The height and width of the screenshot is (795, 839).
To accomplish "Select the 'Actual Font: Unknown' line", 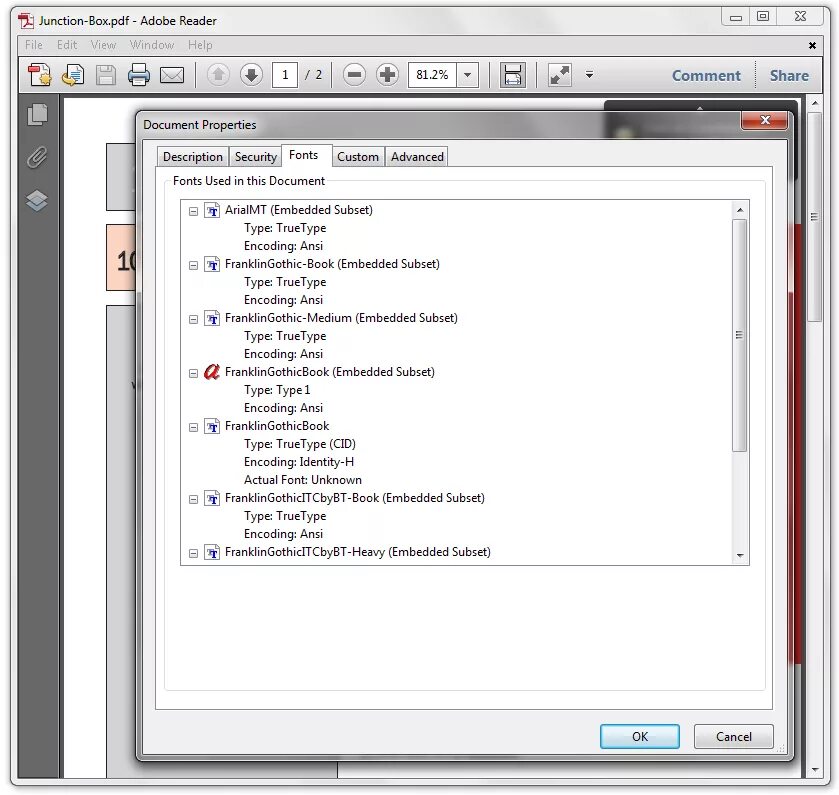I will 303,480.
